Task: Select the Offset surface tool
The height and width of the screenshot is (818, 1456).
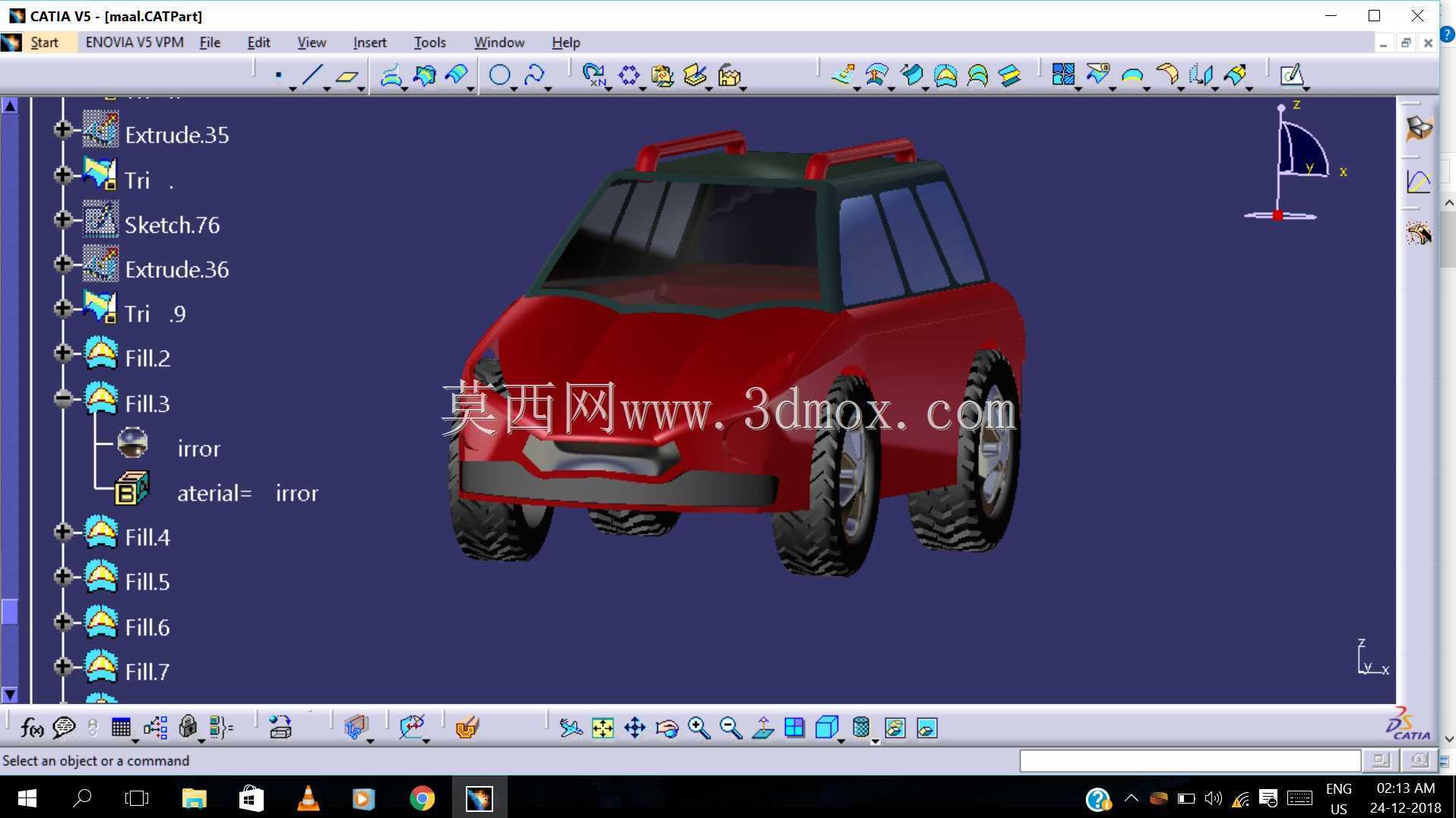Action: coord(877,75)
